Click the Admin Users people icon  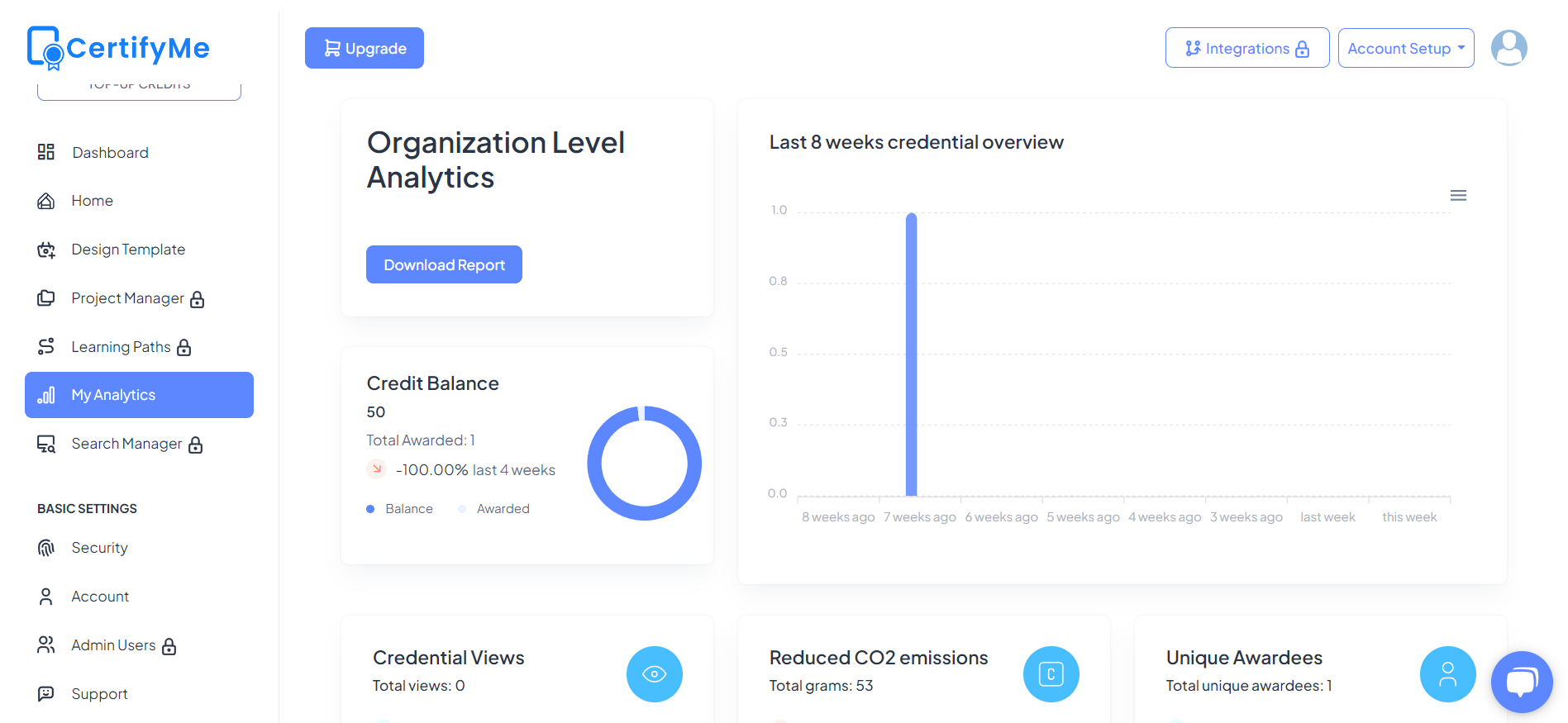[46, 645]
